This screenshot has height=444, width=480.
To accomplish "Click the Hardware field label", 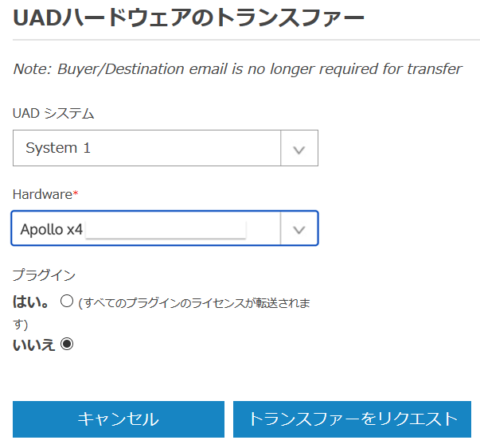I will (x=42, y=194).
